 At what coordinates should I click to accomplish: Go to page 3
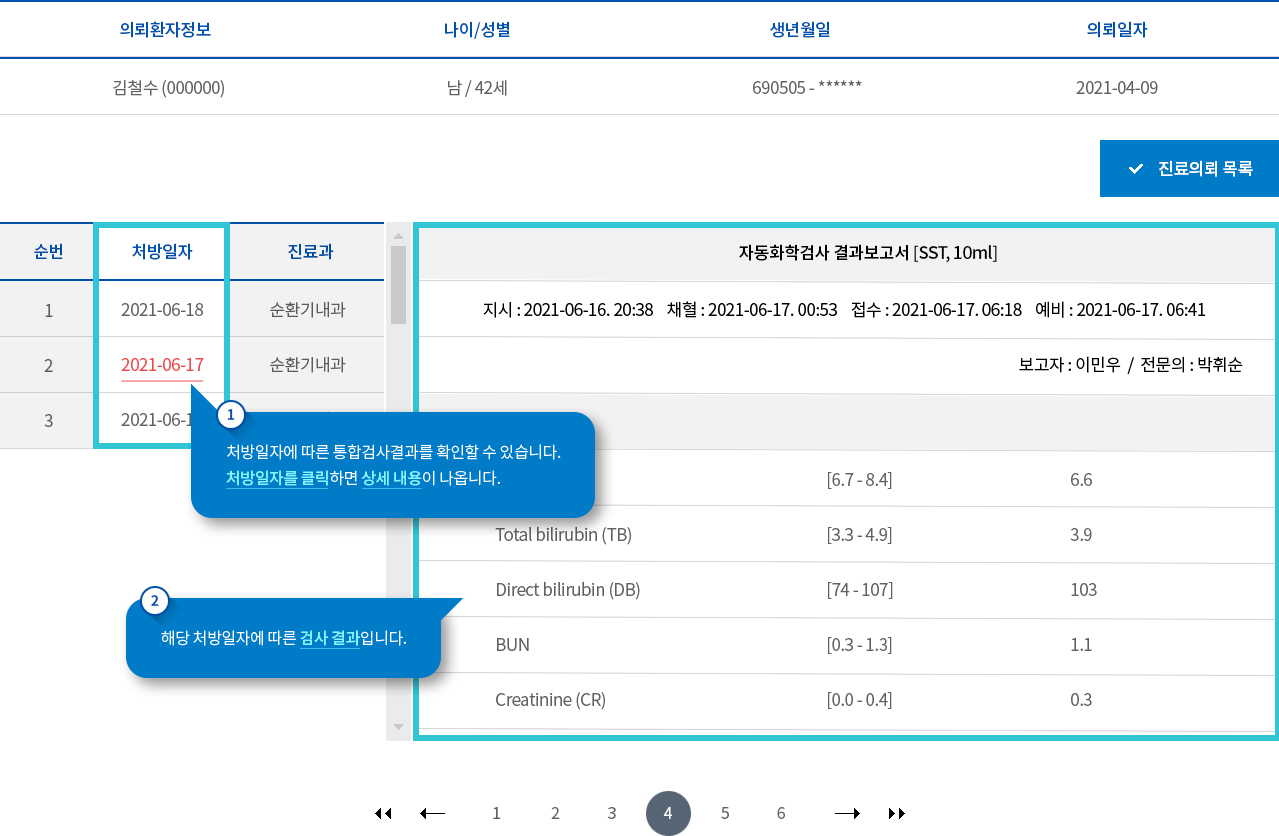[612, 813]
